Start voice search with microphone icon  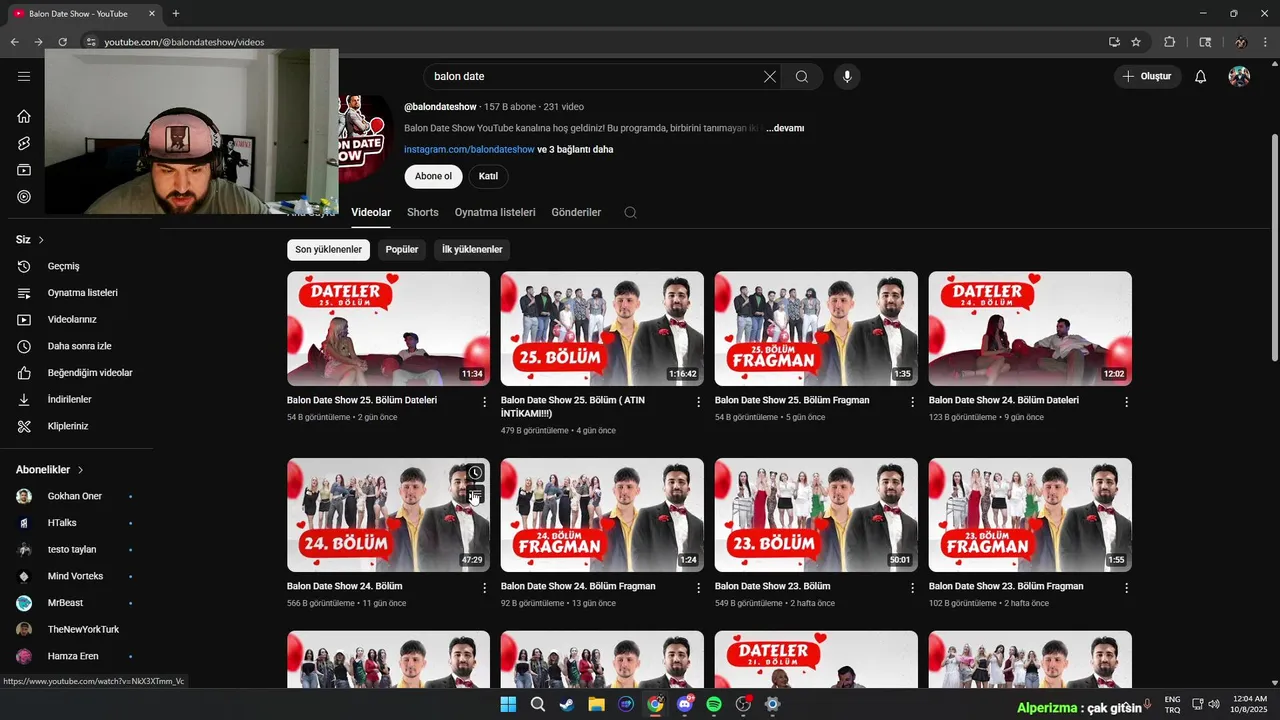(847, 76)
